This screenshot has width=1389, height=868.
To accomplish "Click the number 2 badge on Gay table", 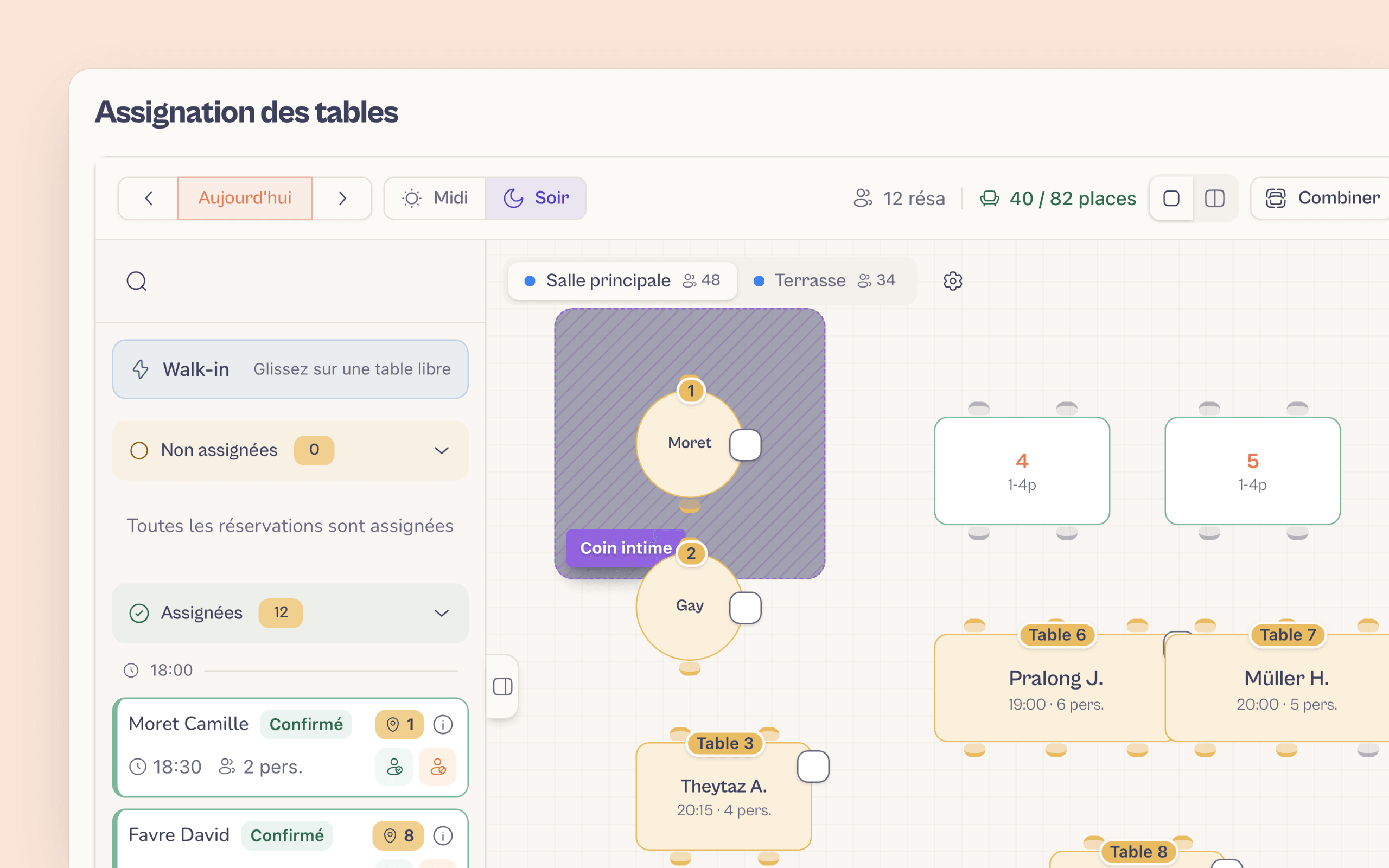I will click(x=691, y=554).
